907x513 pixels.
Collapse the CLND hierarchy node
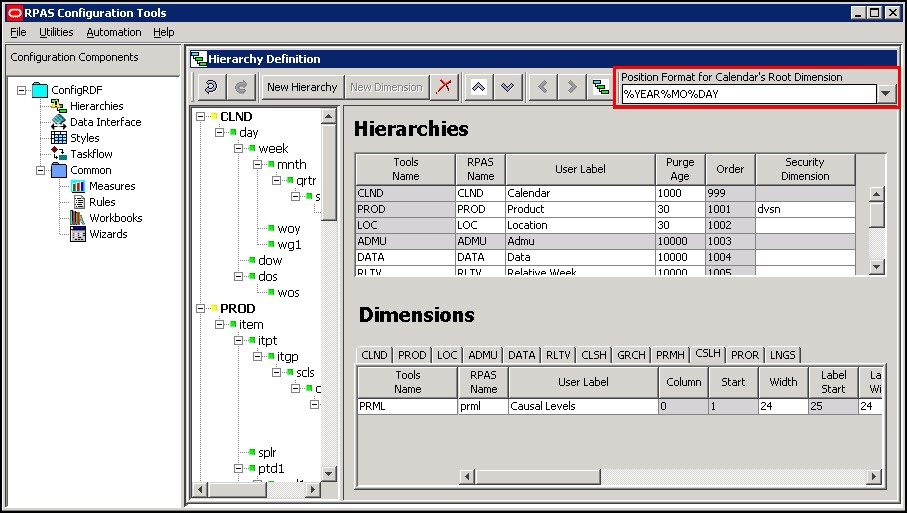(x=200, y=116)
